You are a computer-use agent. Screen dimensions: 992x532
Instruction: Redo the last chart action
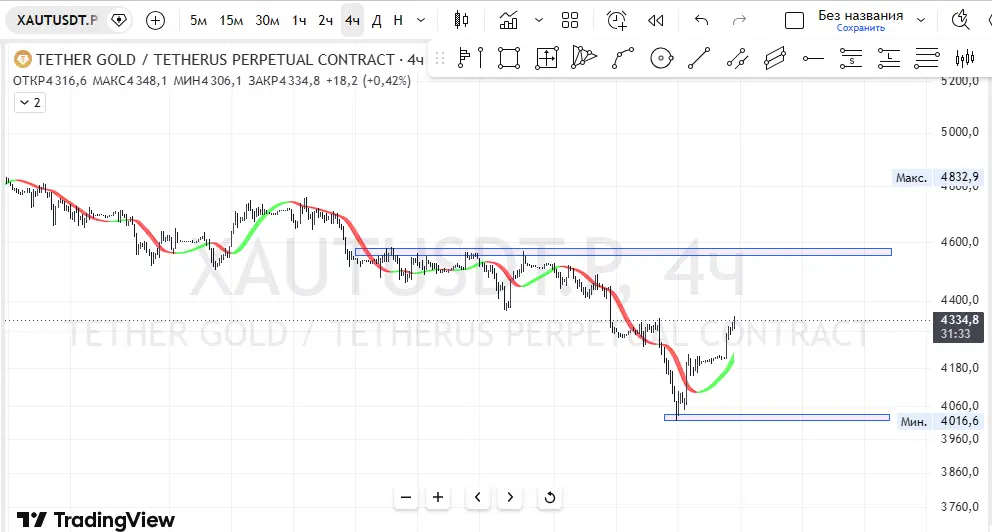739,20
